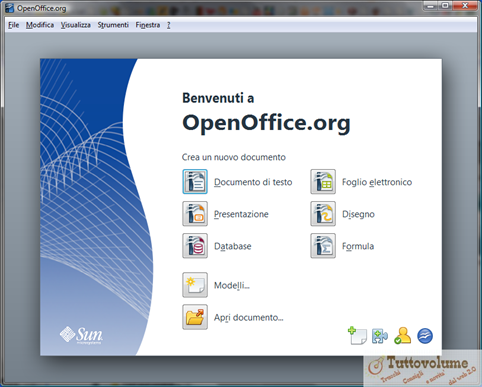The width and height of the screenshot is (482, 387).
Task: Open the Modelli templates icon
Action: pos(195,285)
